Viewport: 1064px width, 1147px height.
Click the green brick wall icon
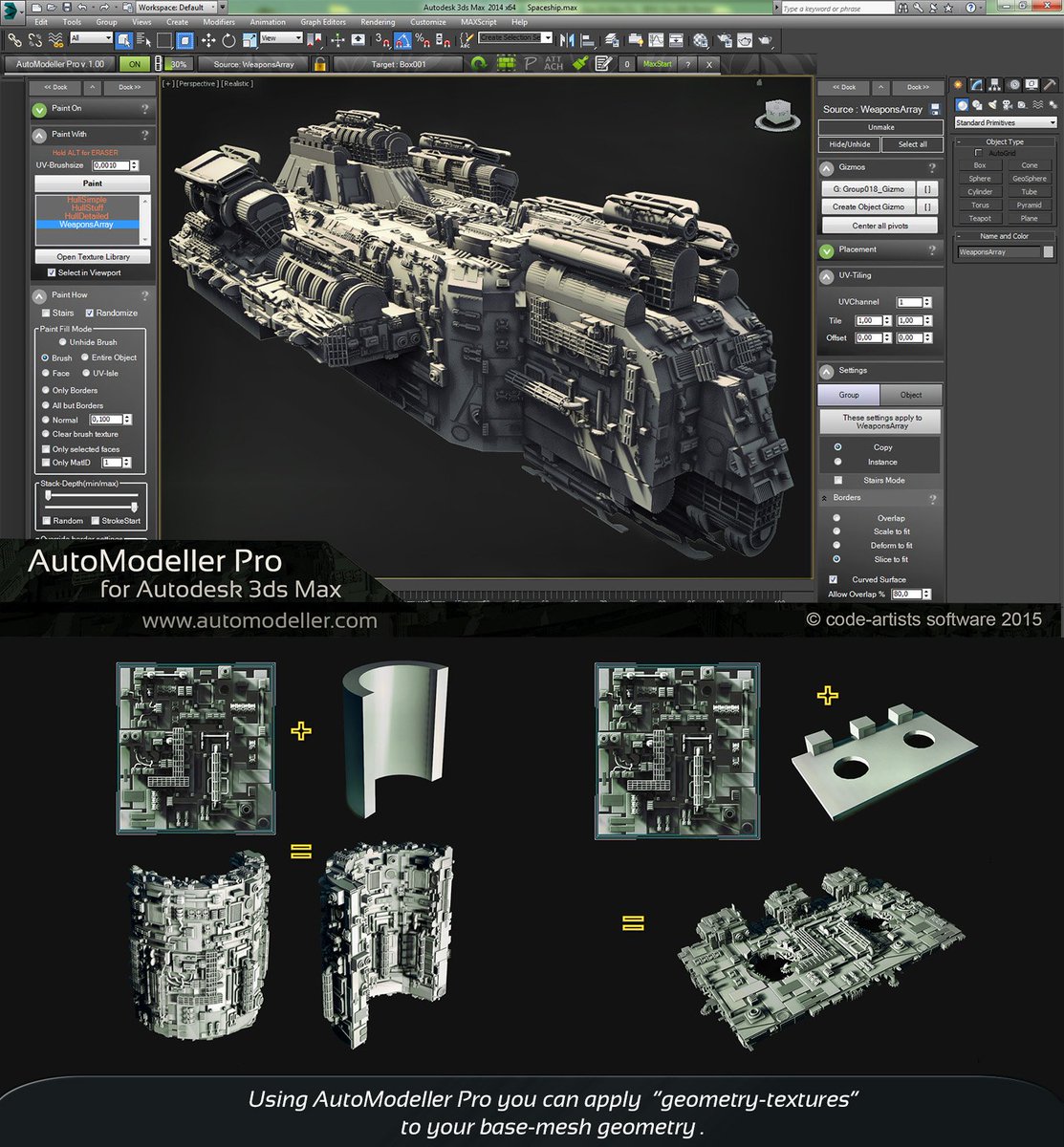click(506, 64)
